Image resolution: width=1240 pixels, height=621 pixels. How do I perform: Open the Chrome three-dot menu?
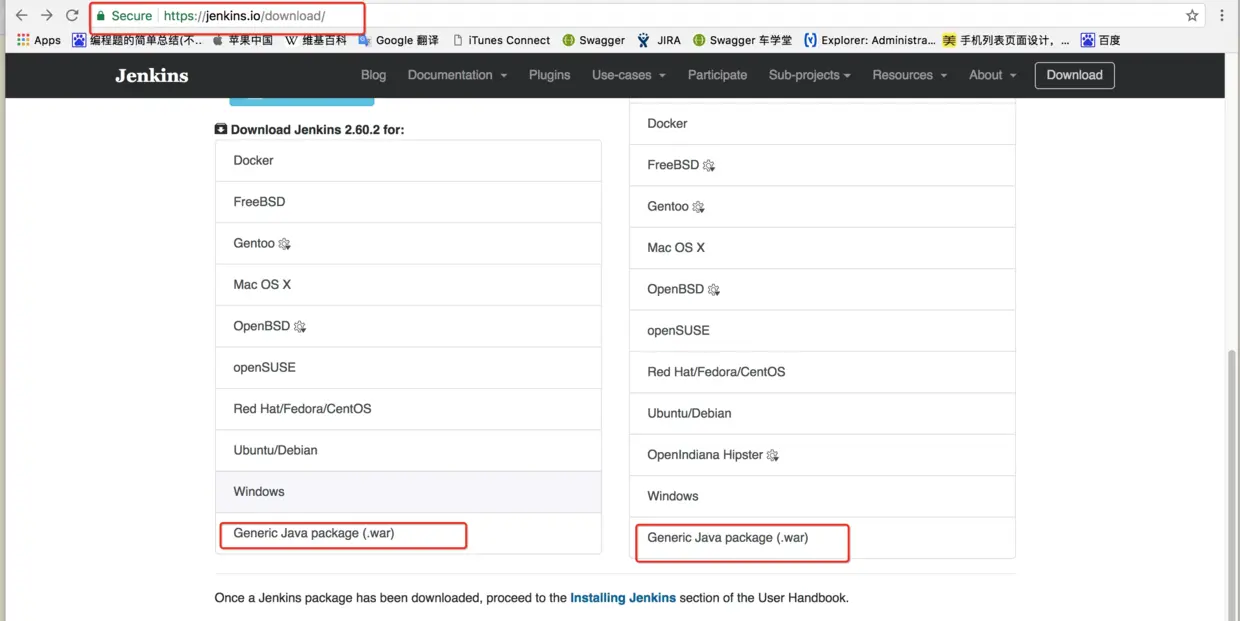(1222, 16)
